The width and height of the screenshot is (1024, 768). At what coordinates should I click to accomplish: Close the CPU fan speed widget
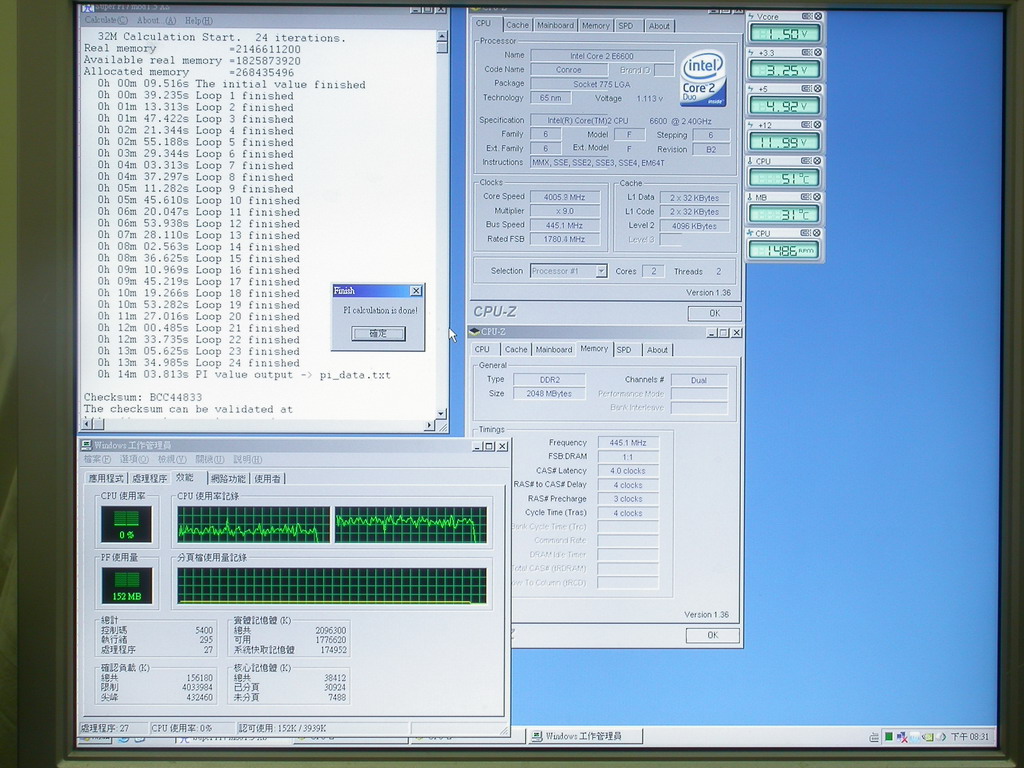(x=817, y=233)
